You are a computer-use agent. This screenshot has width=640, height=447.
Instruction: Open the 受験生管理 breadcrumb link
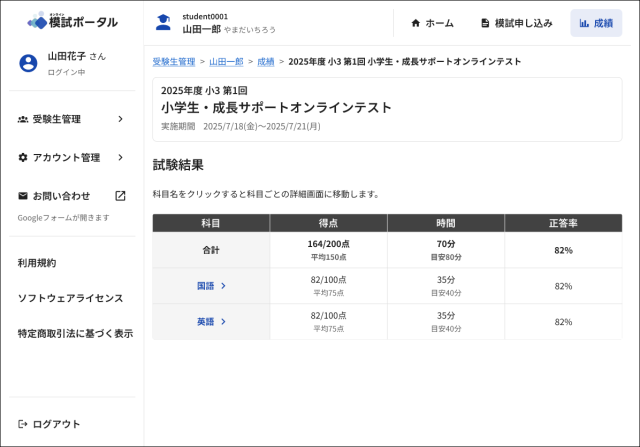(174, 62)
